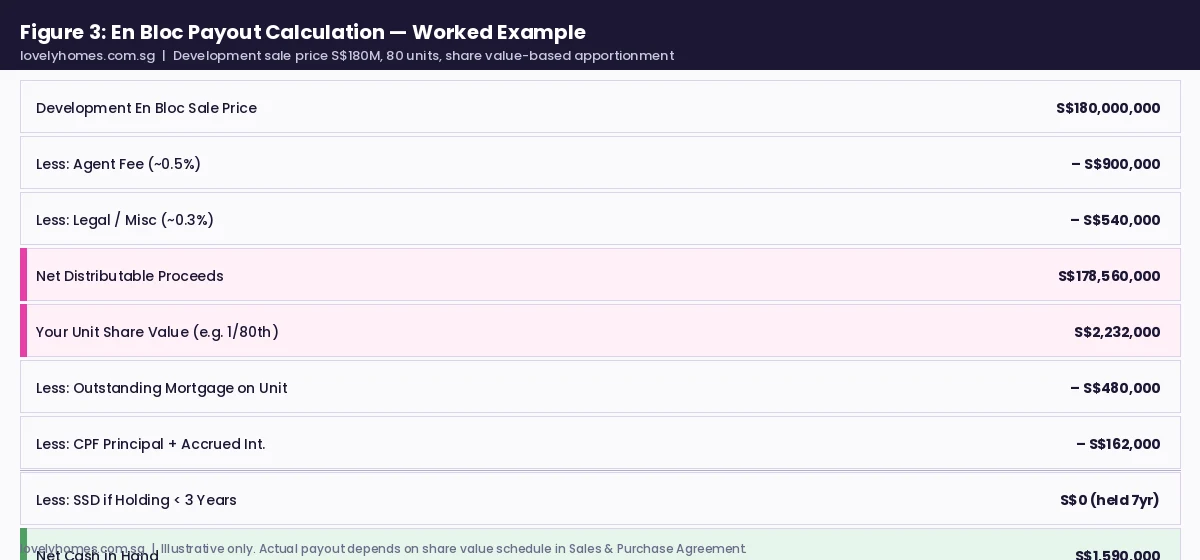Select the S$2,232,000 unit share value

tap(1117, 332)
